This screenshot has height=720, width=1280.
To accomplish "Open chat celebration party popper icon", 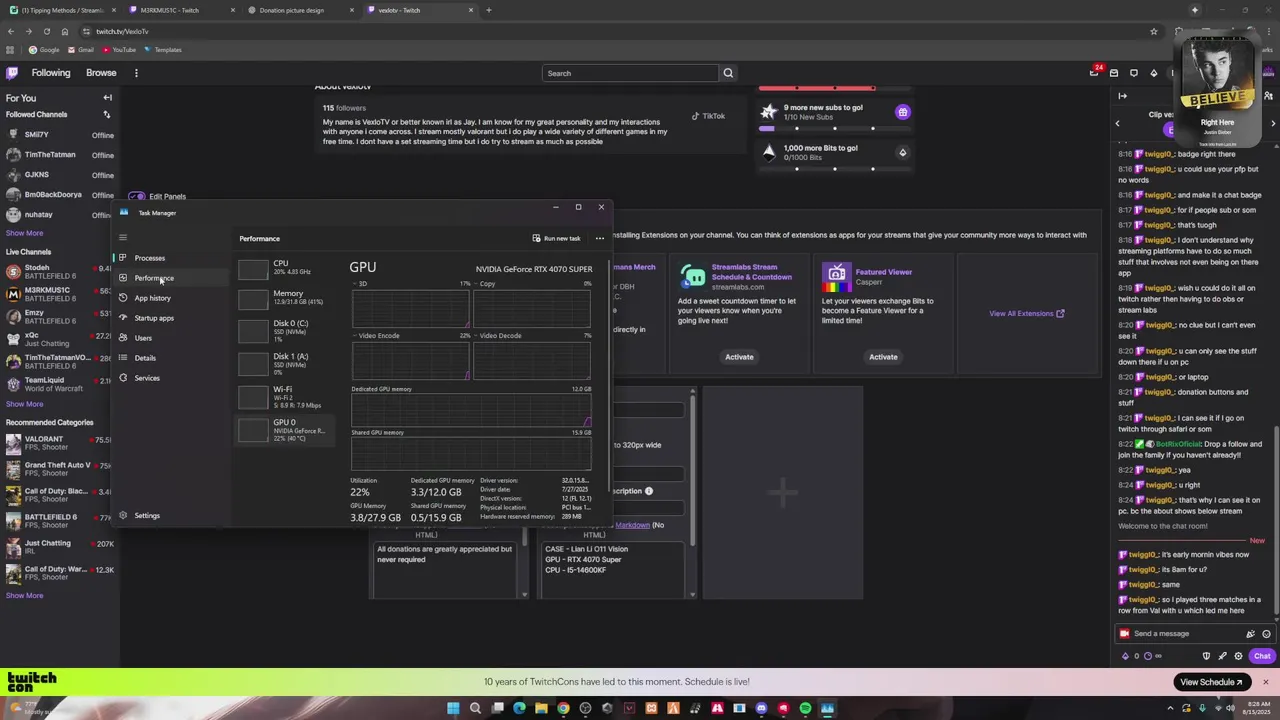I will point(1250,634).
